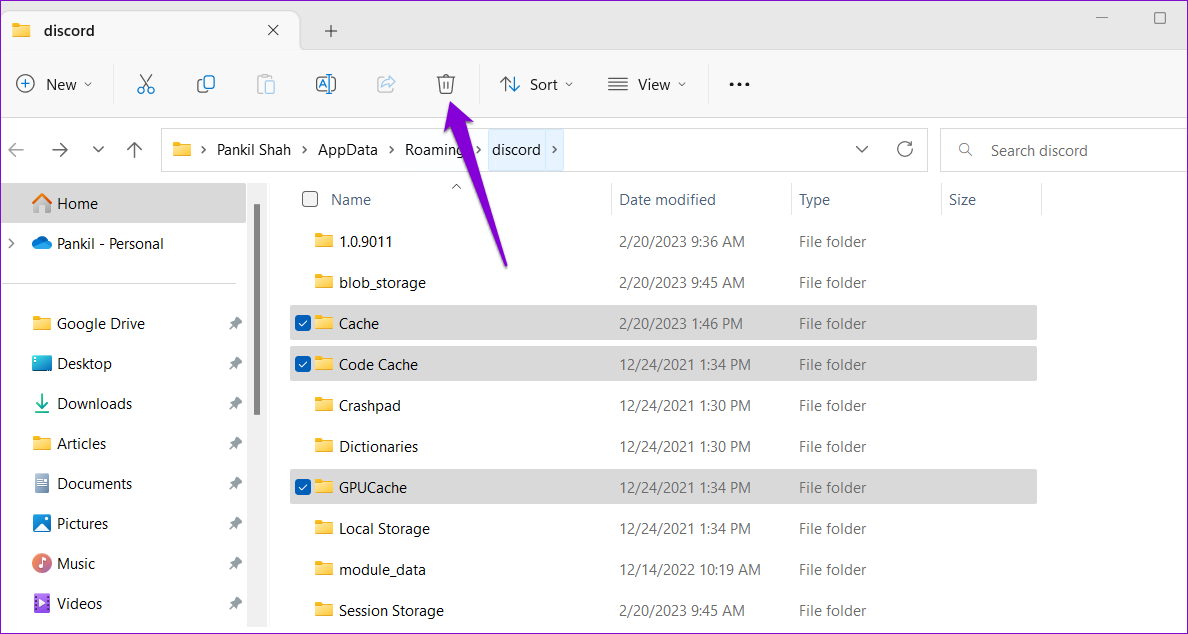The width and height of the screenshot is (1188, 634).
Task: Delete selected folders via trash icon
Action: pyautogui.click(x=446, y=84)
